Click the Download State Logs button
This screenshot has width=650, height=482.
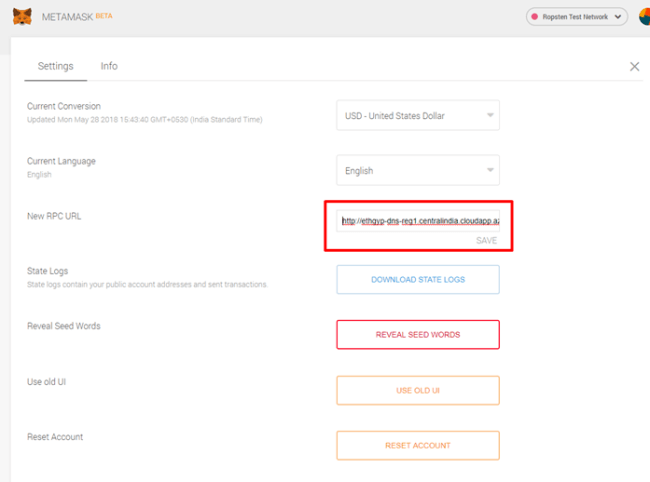click(x=417, y=279)
